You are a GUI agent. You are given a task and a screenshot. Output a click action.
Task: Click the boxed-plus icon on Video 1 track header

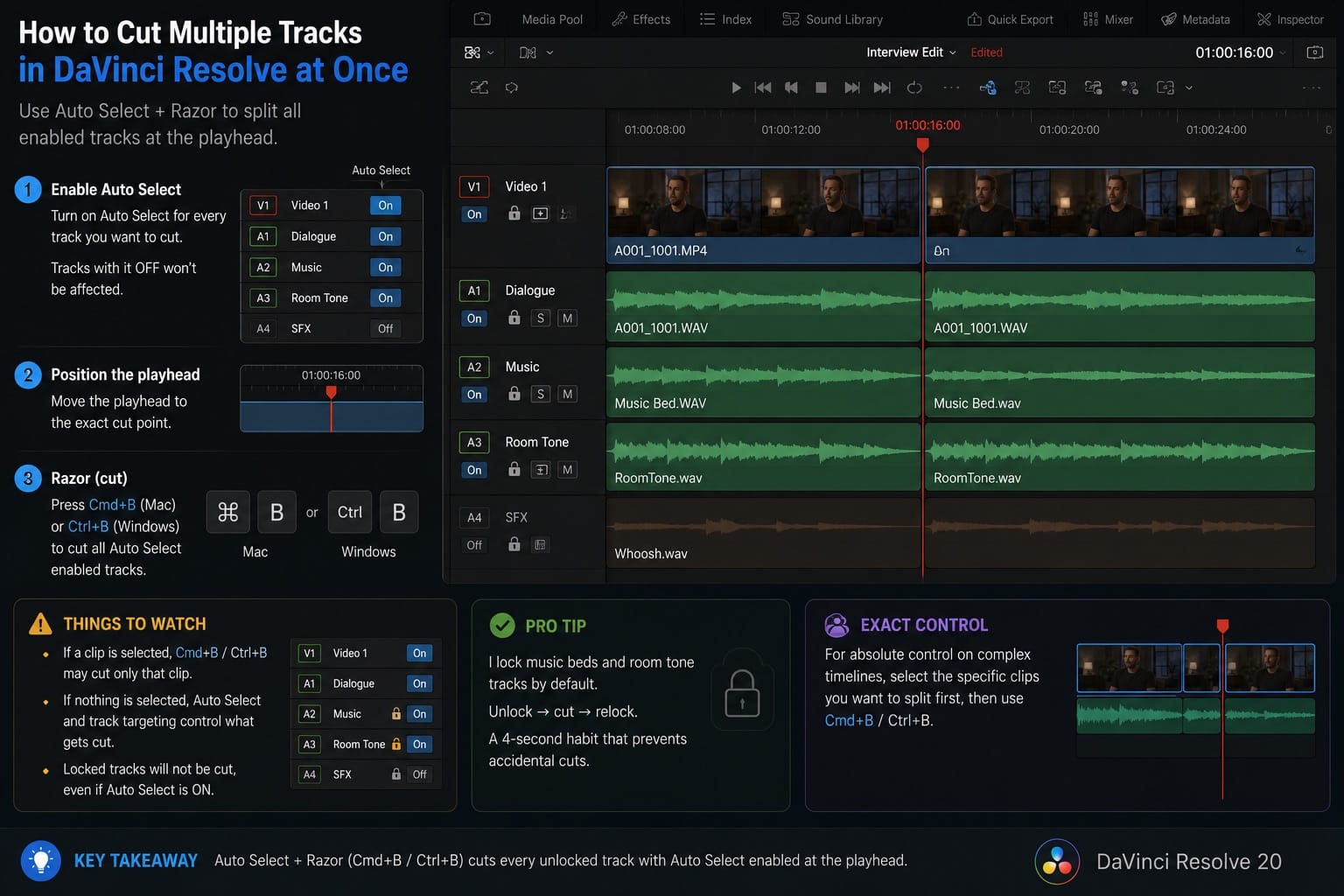tap(541, 213)
